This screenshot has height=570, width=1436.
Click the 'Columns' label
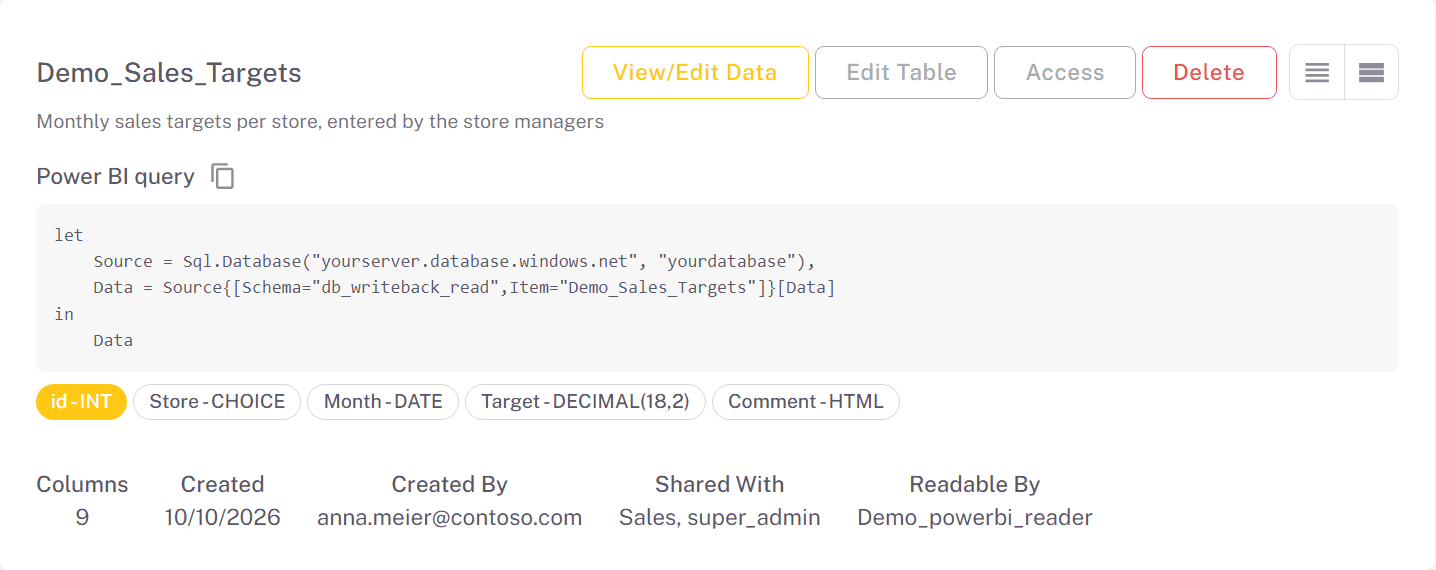tap(82, 485)
